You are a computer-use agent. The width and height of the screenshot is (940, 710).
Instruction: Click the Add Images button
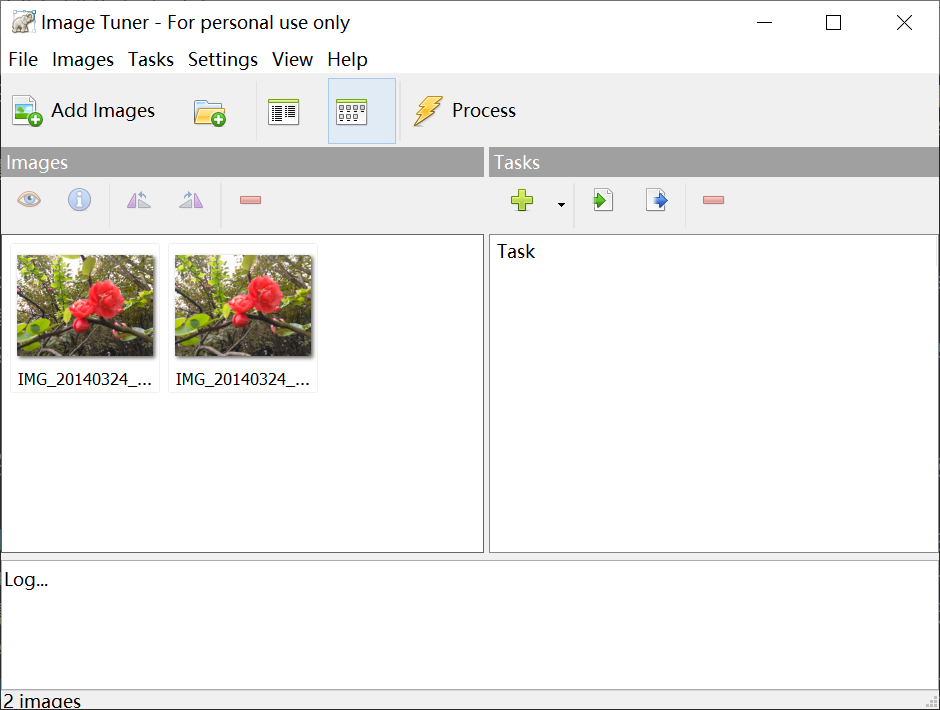pos(84,111)
